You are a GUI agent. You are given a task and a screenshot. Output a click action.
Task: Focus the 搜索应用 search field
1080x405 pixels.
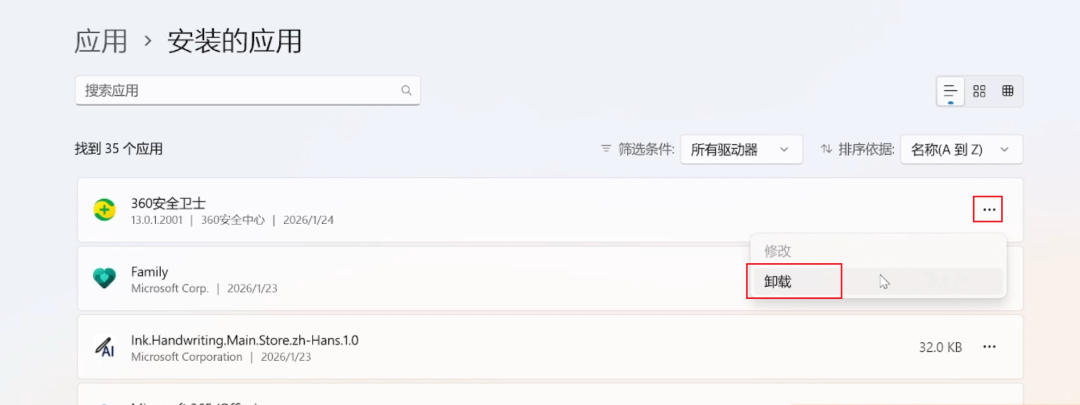click(x=247, y=90)
